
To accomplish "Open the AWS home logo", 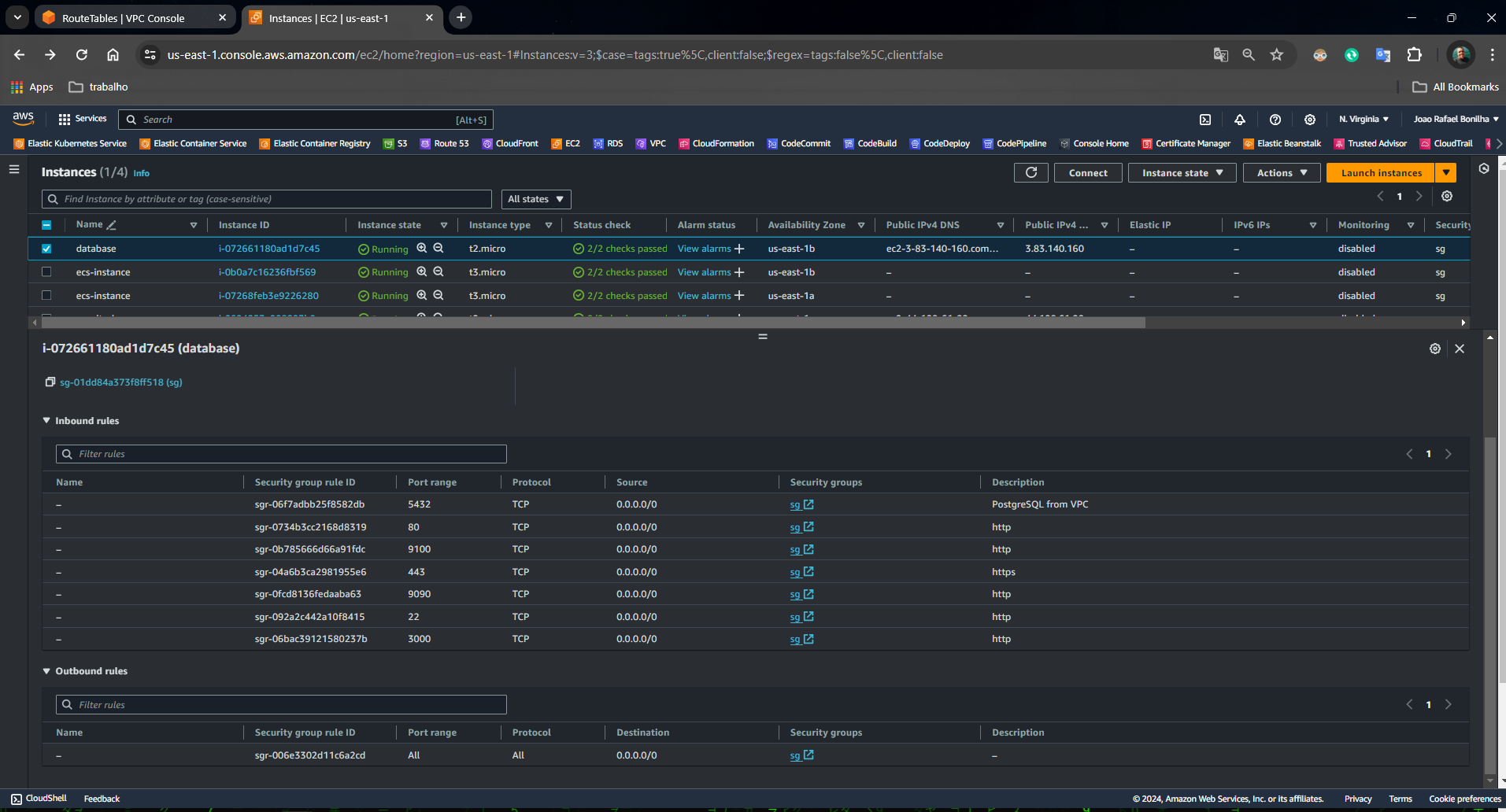I will (x=24, y=119).
